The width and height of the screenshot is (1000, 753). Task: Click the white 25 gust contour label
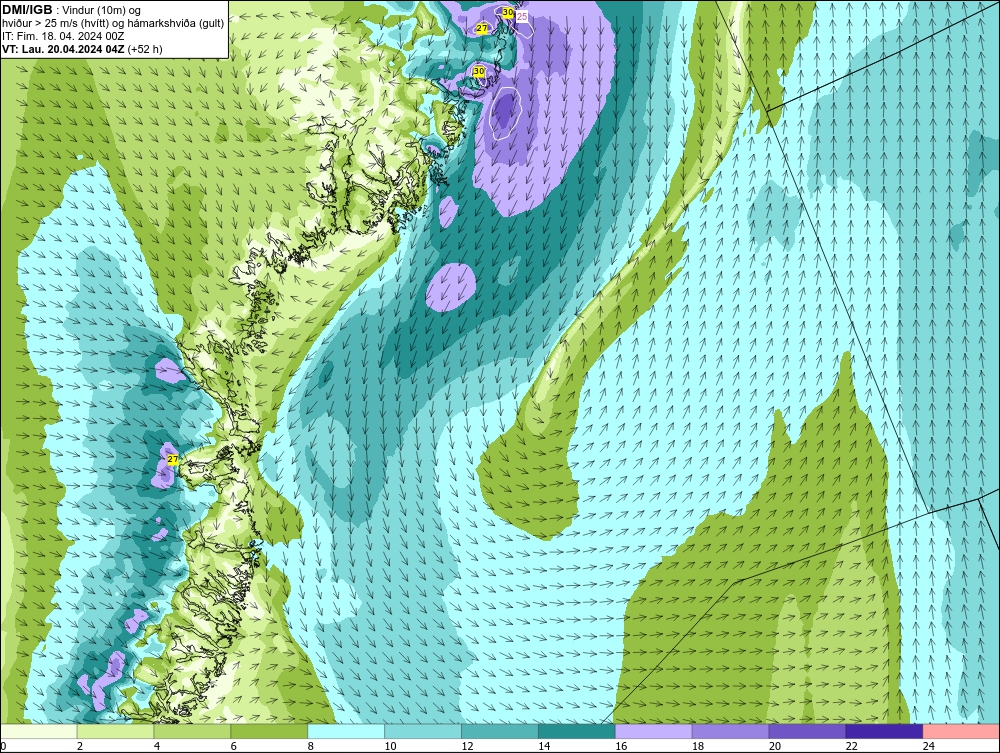click(522, 17)
